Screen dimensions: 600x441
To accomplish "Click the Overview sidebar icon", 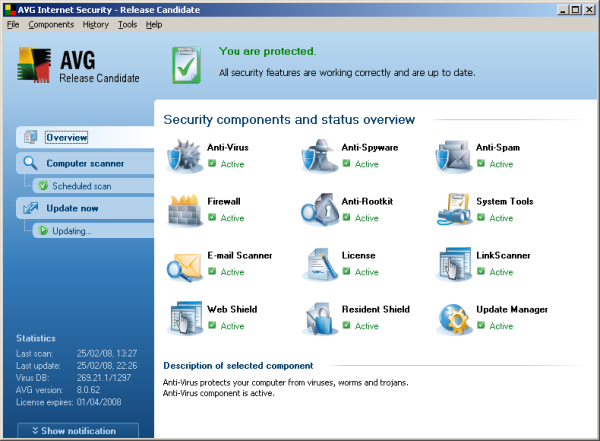I will (x=30, y=137).
